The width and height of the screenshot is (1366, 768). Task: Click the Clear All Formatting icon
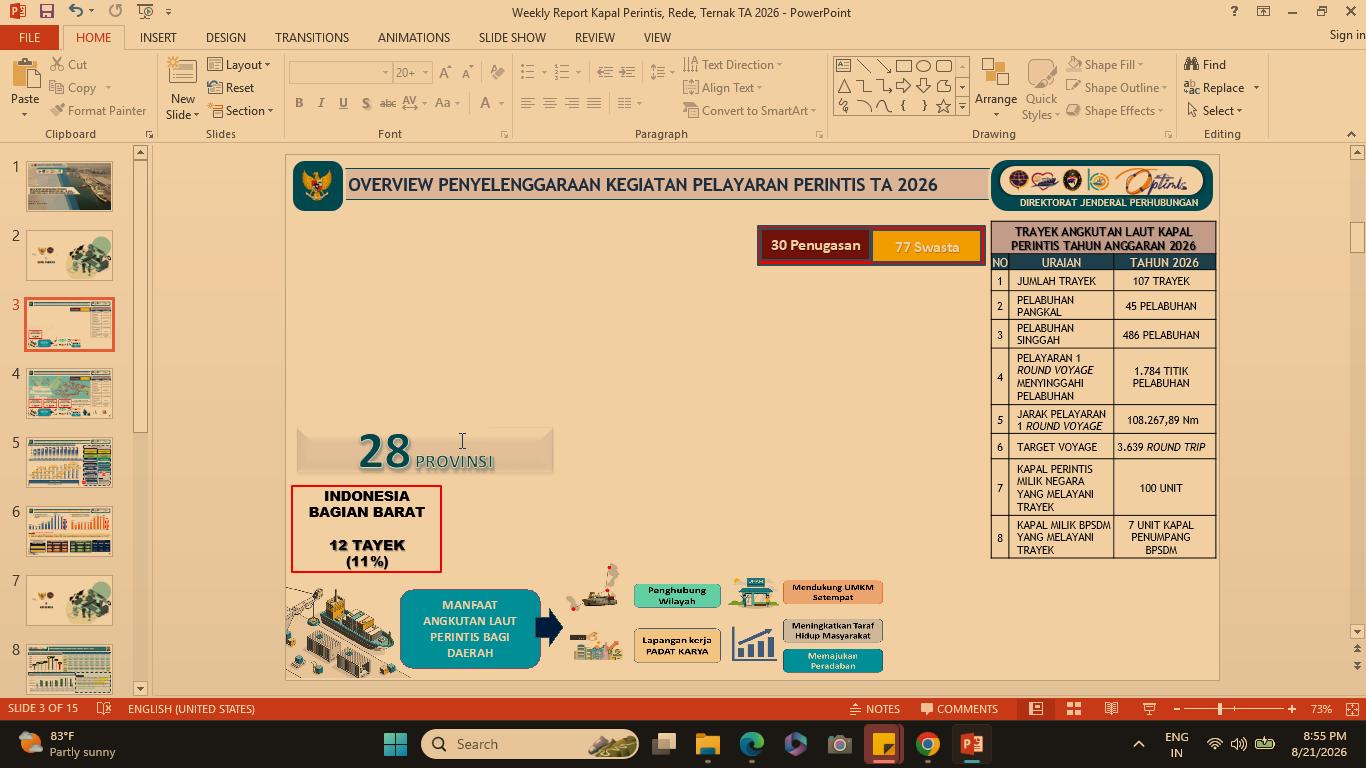coord(497,72)
